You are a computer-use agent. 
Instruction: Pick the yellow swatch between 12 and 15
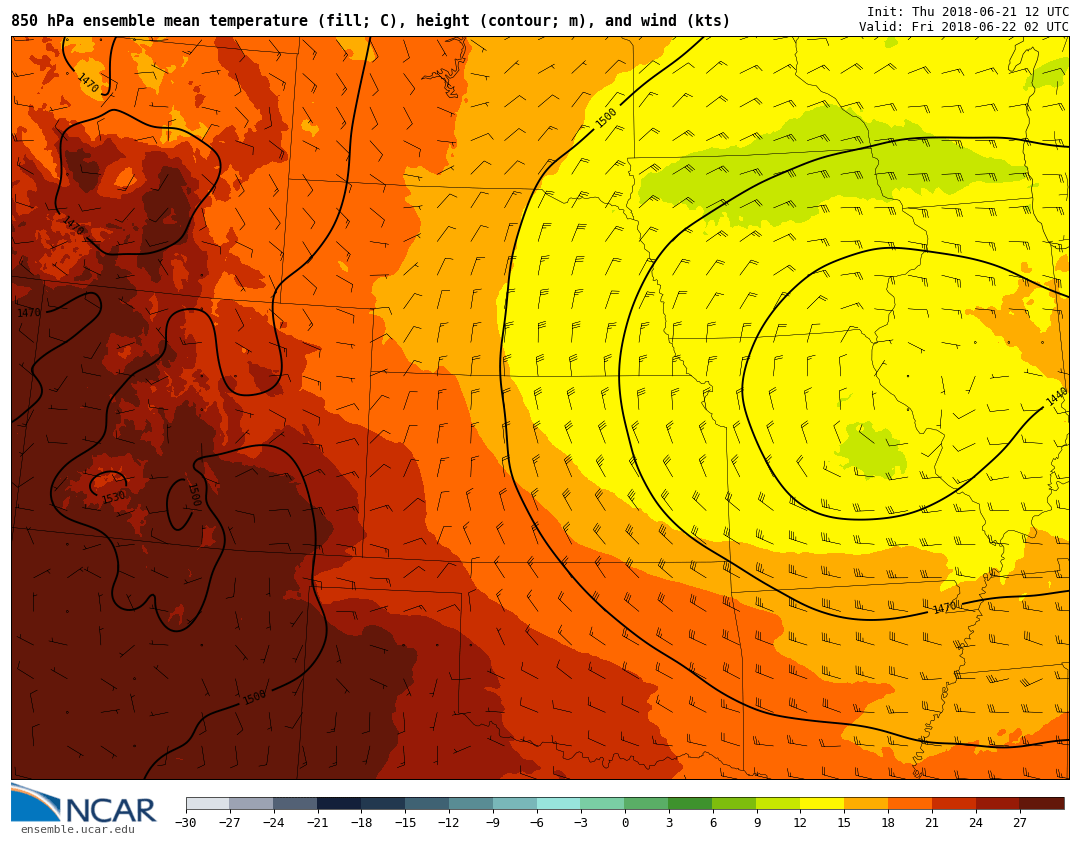pos(822,803)
